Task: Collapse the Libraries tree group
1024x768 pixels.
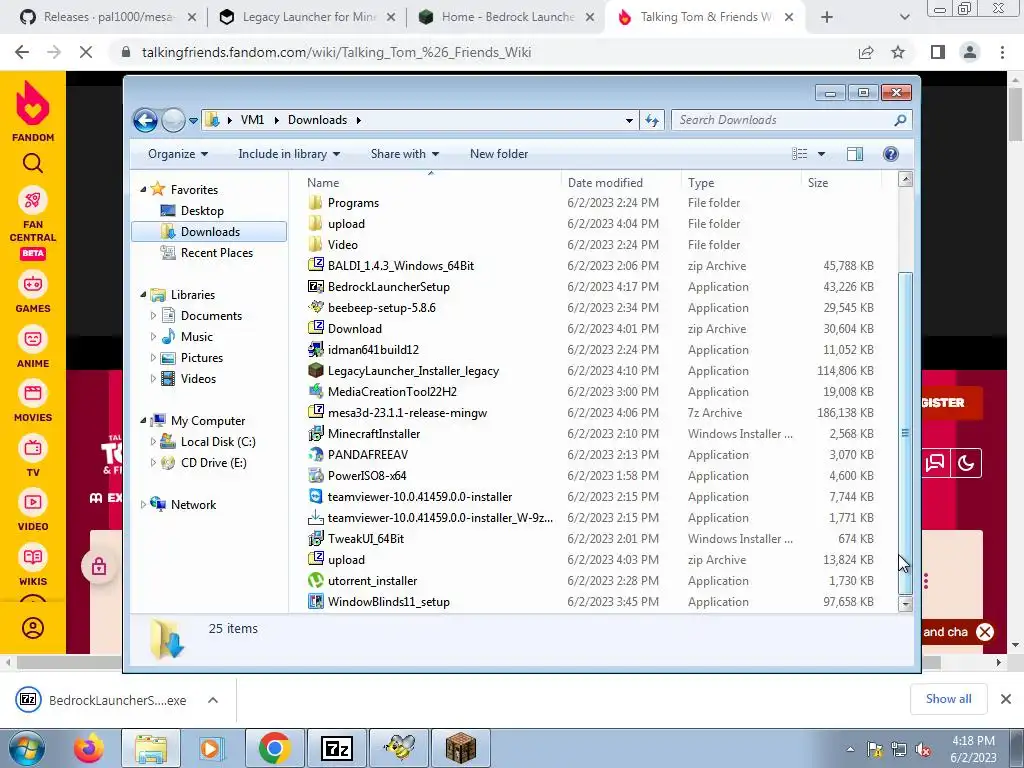Action: point(144,295)
